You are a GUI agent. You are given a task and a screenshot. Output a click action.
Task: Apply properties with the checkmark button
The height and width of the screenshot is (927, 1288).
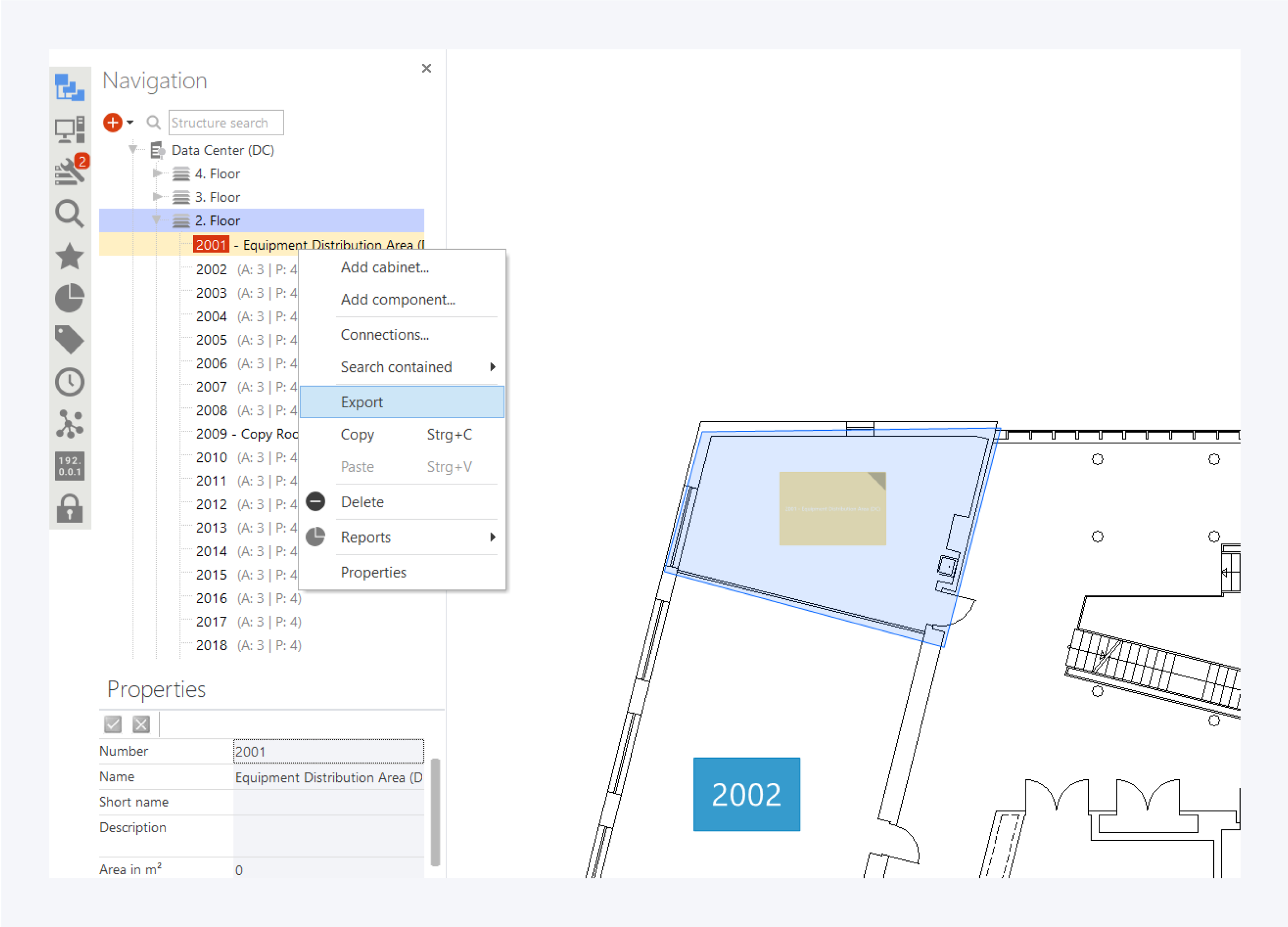[112, 724]
